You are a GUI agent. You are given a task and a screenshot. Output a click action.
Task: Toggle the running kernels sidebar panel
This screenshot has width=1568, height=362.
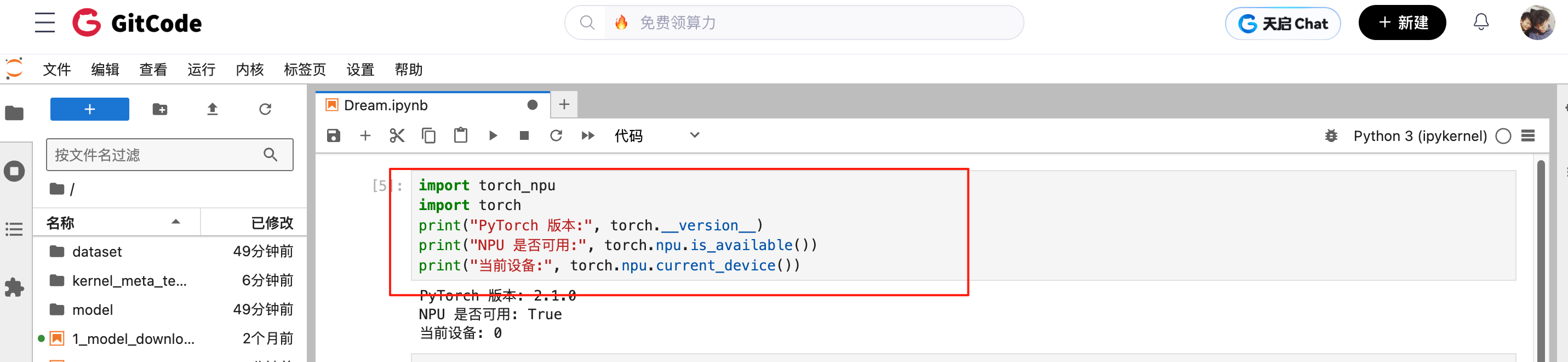pos(15,171)
